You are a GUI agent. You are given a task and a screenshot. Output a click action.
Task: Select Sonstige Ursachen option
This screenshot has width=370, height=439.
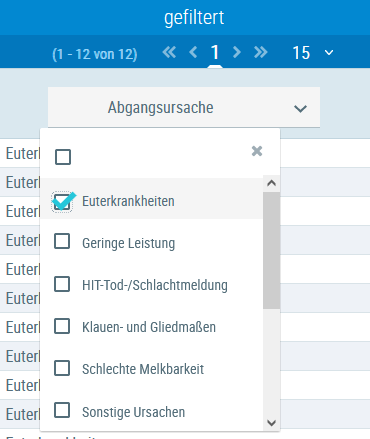point(133,412)
